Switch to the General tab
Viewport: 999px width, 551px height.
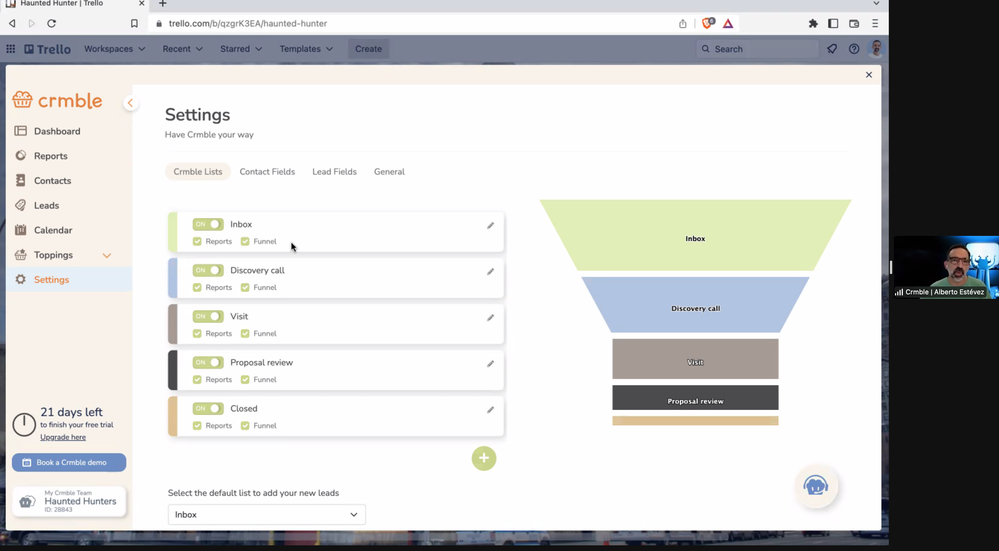click(x=389, y=172)
